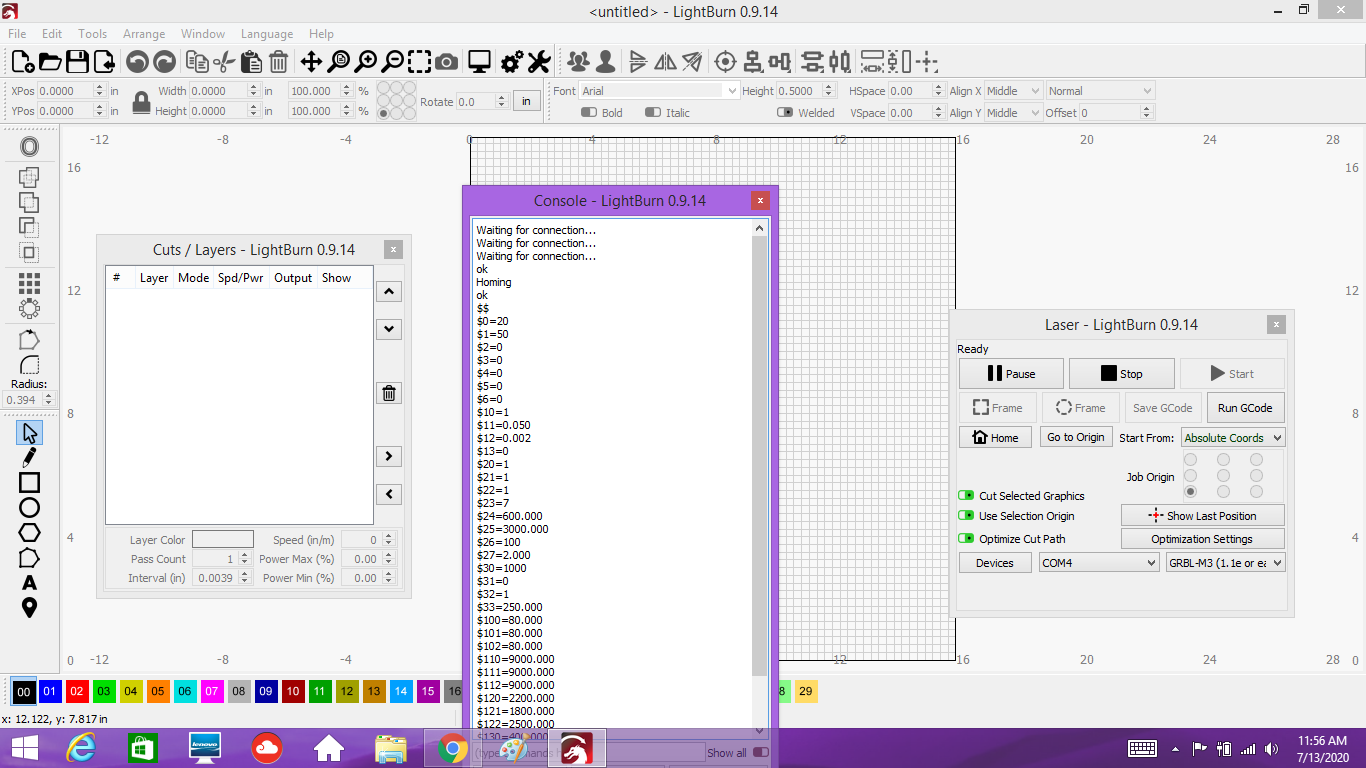Toggle the Optimize Cut Path switch

coord(966,539)
